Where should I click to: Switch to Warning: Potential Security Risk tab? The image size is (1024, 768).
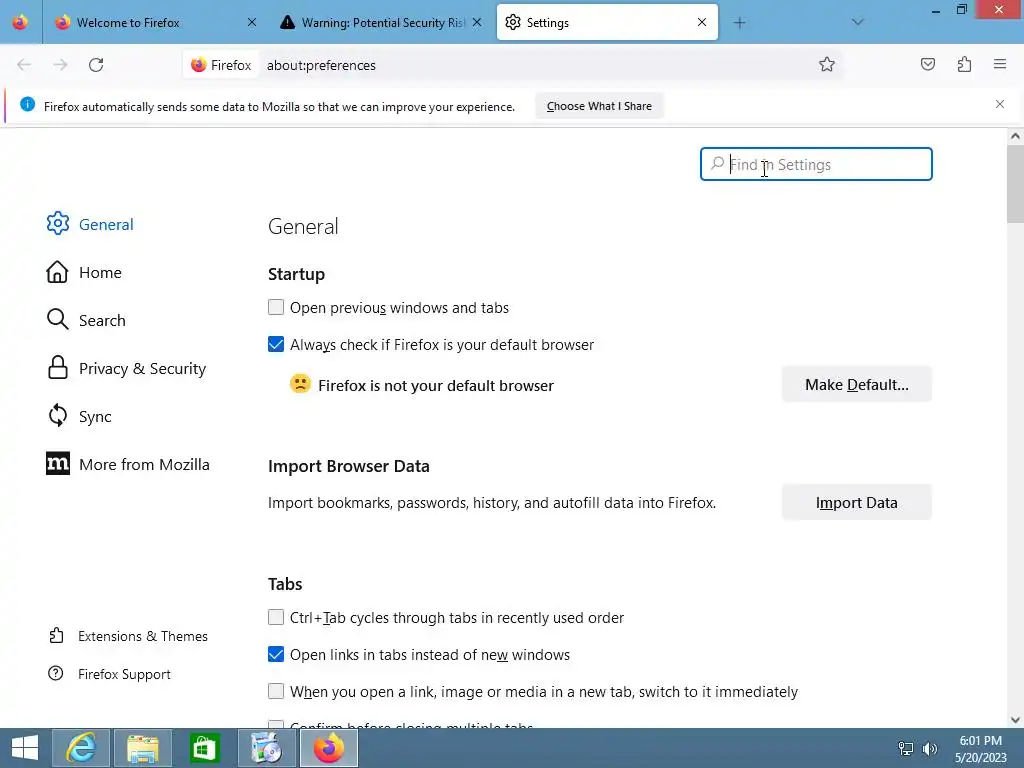pyautogui.click(x=382, y=22)
